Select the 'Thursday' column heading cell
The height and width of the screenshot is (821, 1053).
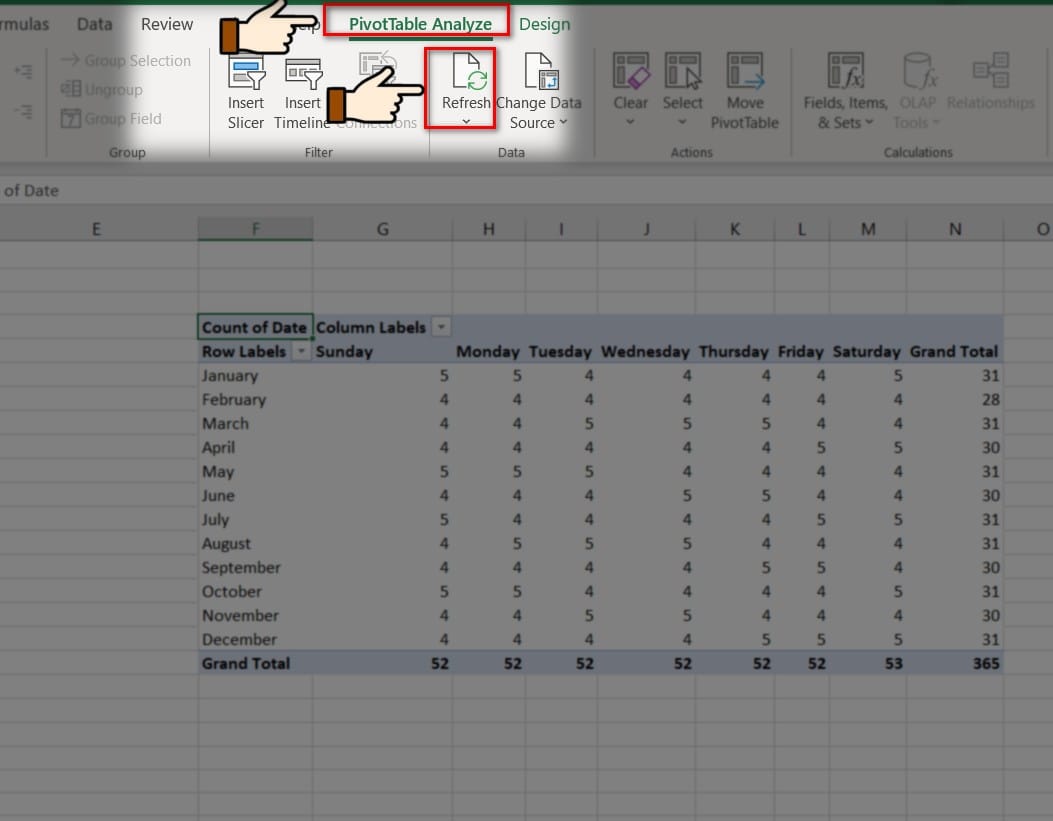tap(733, 351)
